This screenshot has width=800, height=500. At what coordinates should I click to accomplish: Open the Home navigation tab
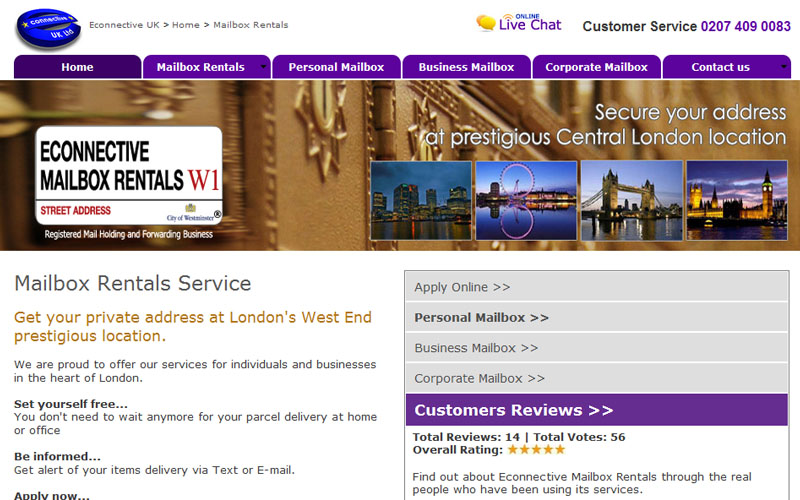(x=78, y=67)
